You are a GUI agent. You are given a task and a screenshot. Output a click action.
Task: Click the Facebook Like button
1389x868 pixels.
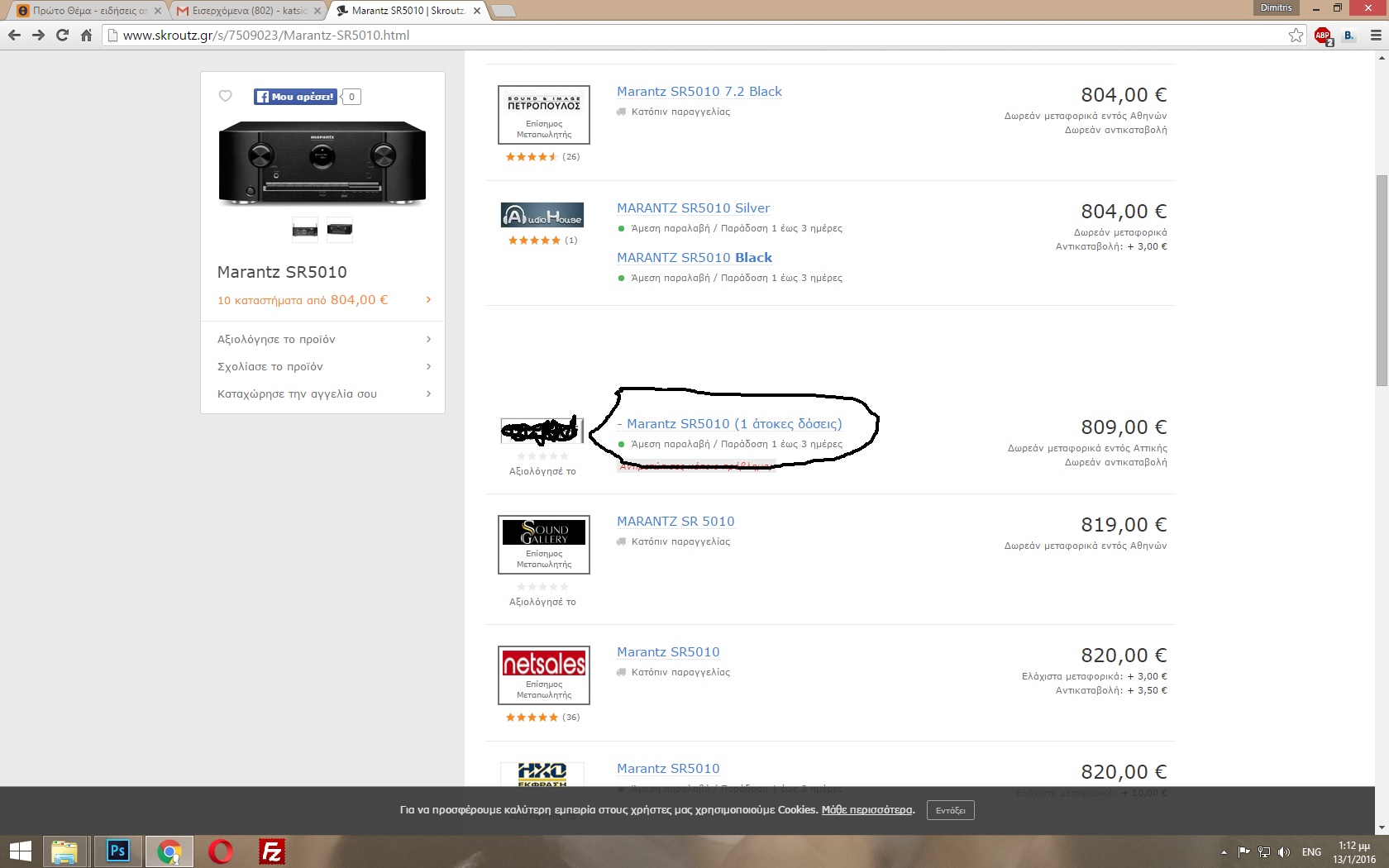click(295, 97)
